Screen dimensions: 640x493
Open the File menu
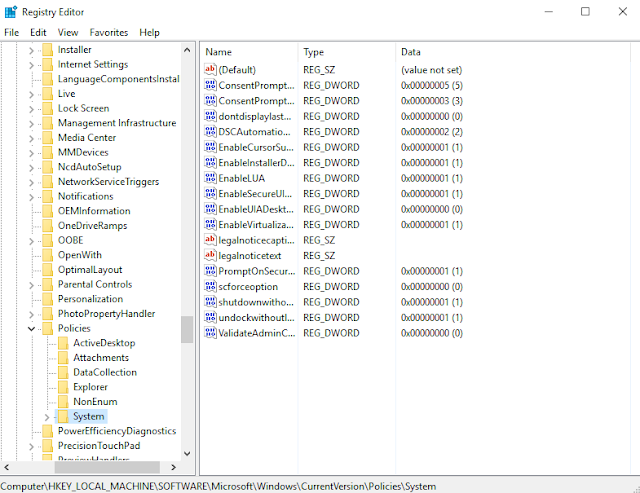click(11, 32)
